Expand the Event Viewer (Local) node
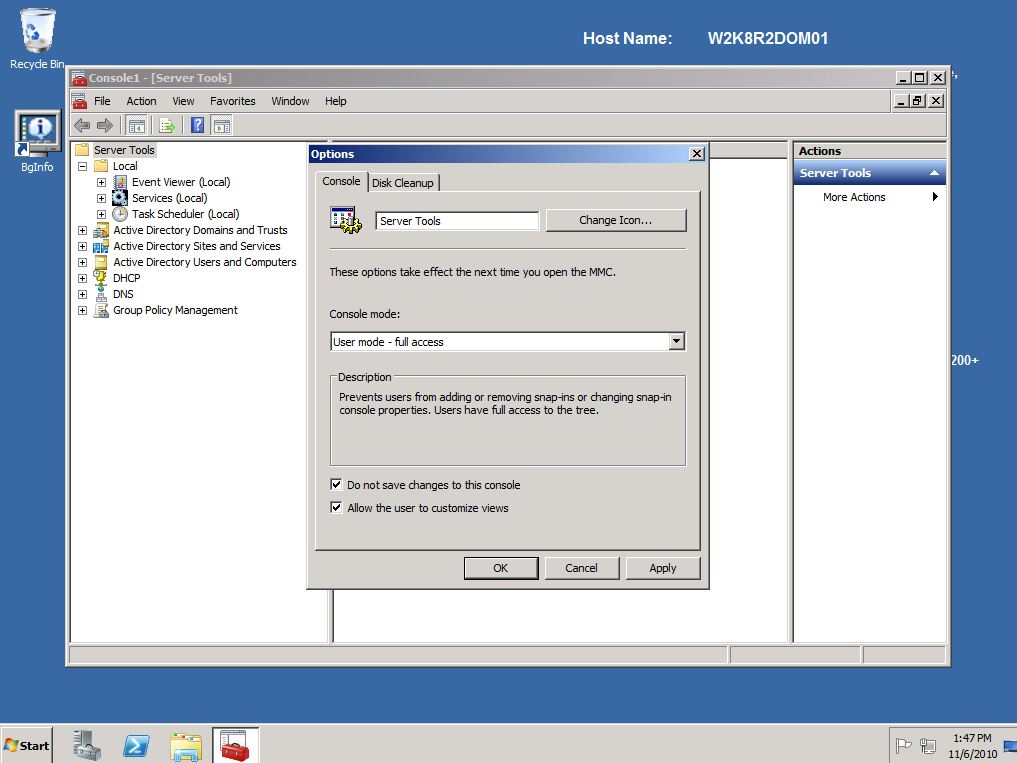Screen dimensions: 1017x763 pos(101,182)
